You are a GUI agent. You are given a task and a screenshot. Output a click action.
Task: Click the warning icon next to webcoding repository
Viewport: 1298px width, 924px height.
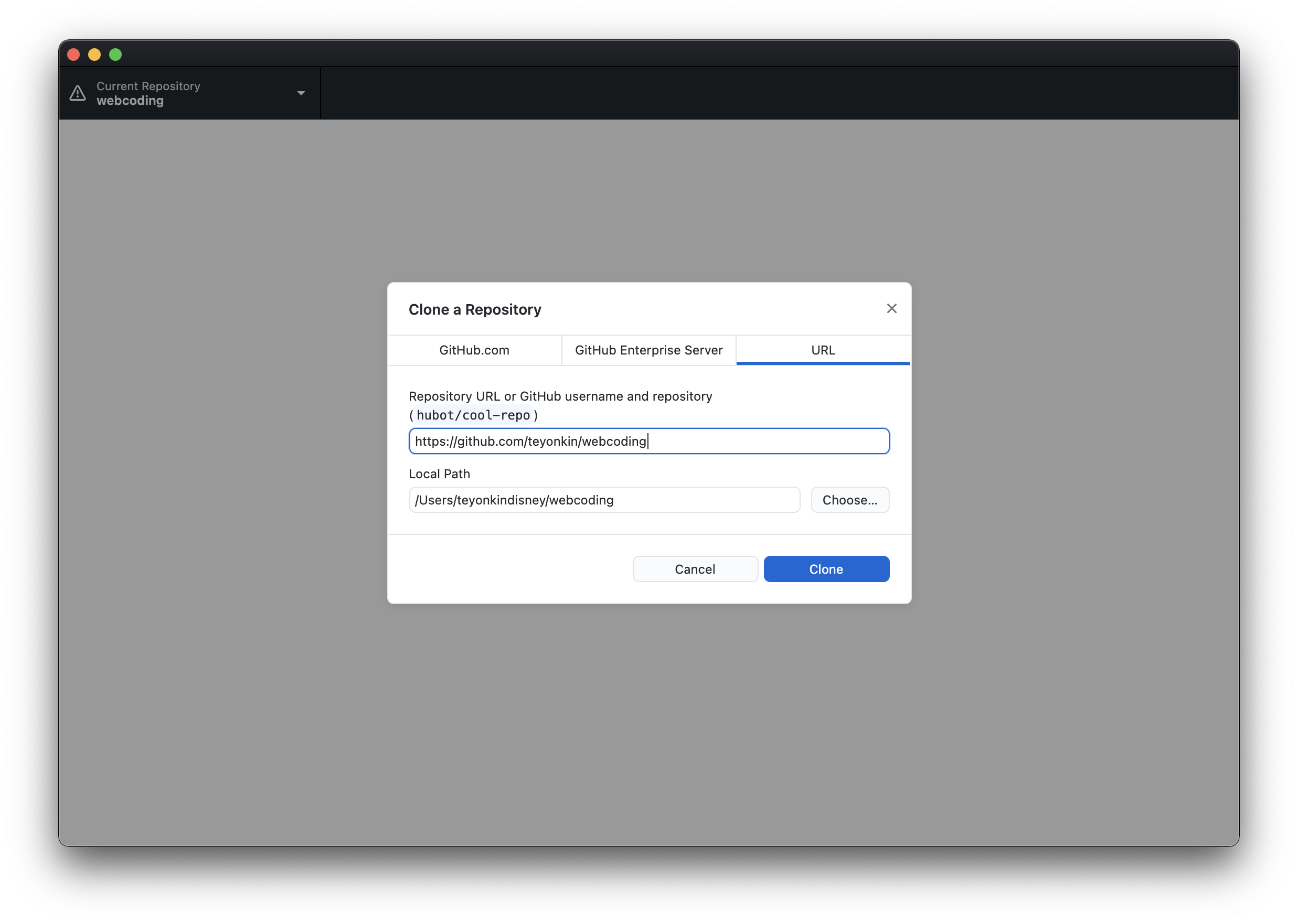coord(79,93)
